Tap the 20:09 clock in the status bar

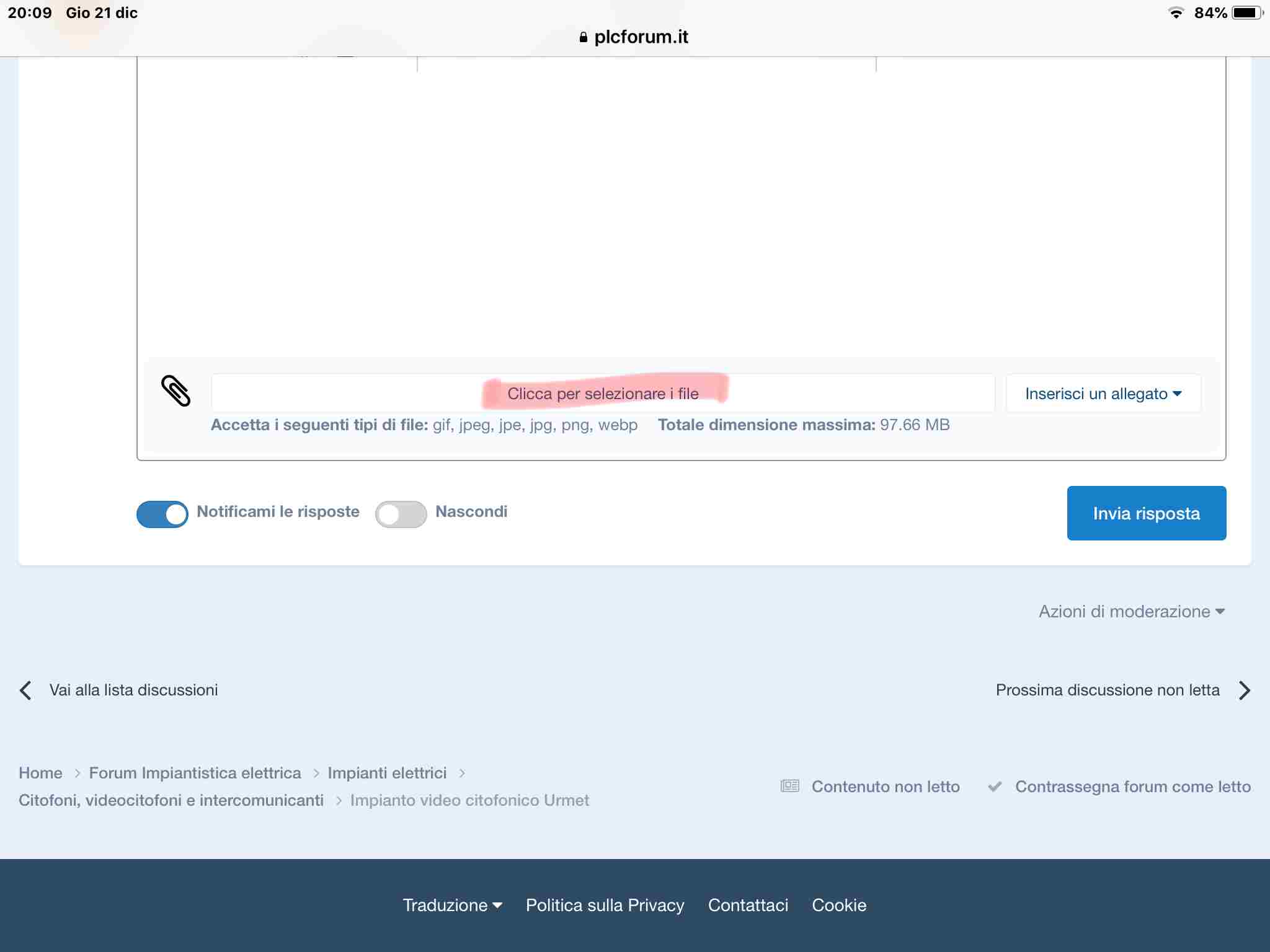(30, 13)
